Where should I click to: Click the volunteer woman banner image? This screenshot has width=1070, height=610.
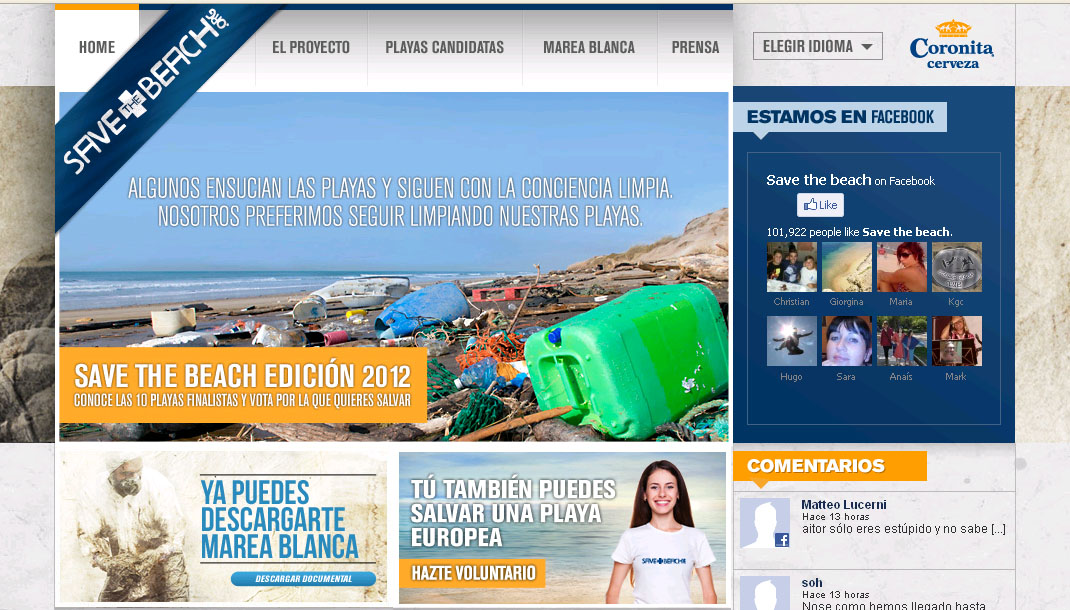pos(562,527)
